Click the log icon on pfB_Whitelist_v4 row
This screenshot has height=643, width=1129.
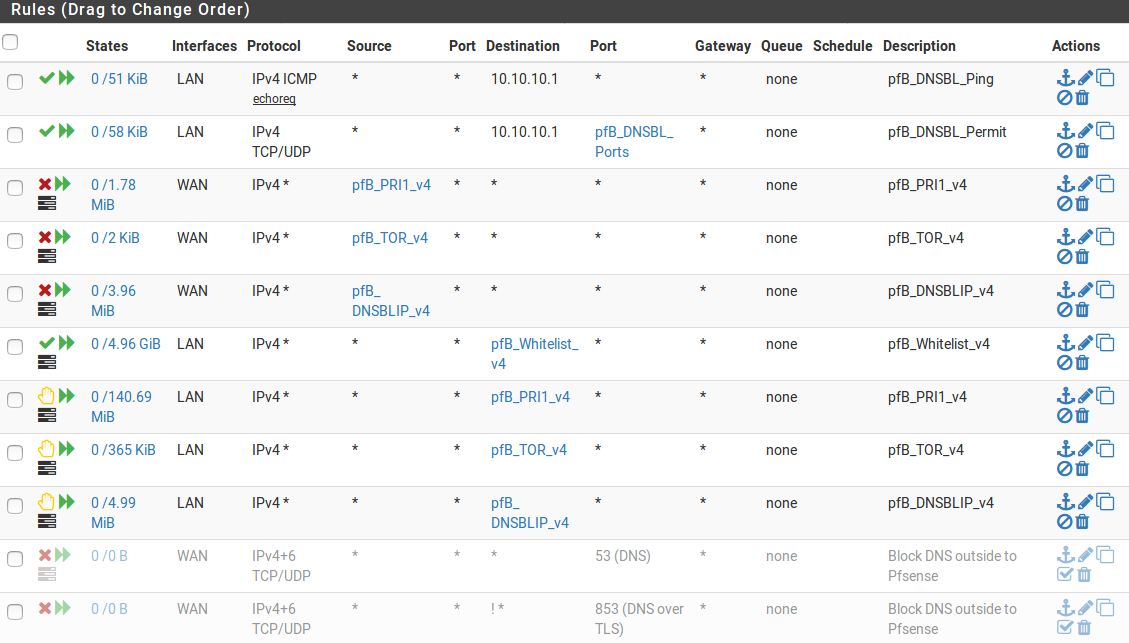pos(47,362)
